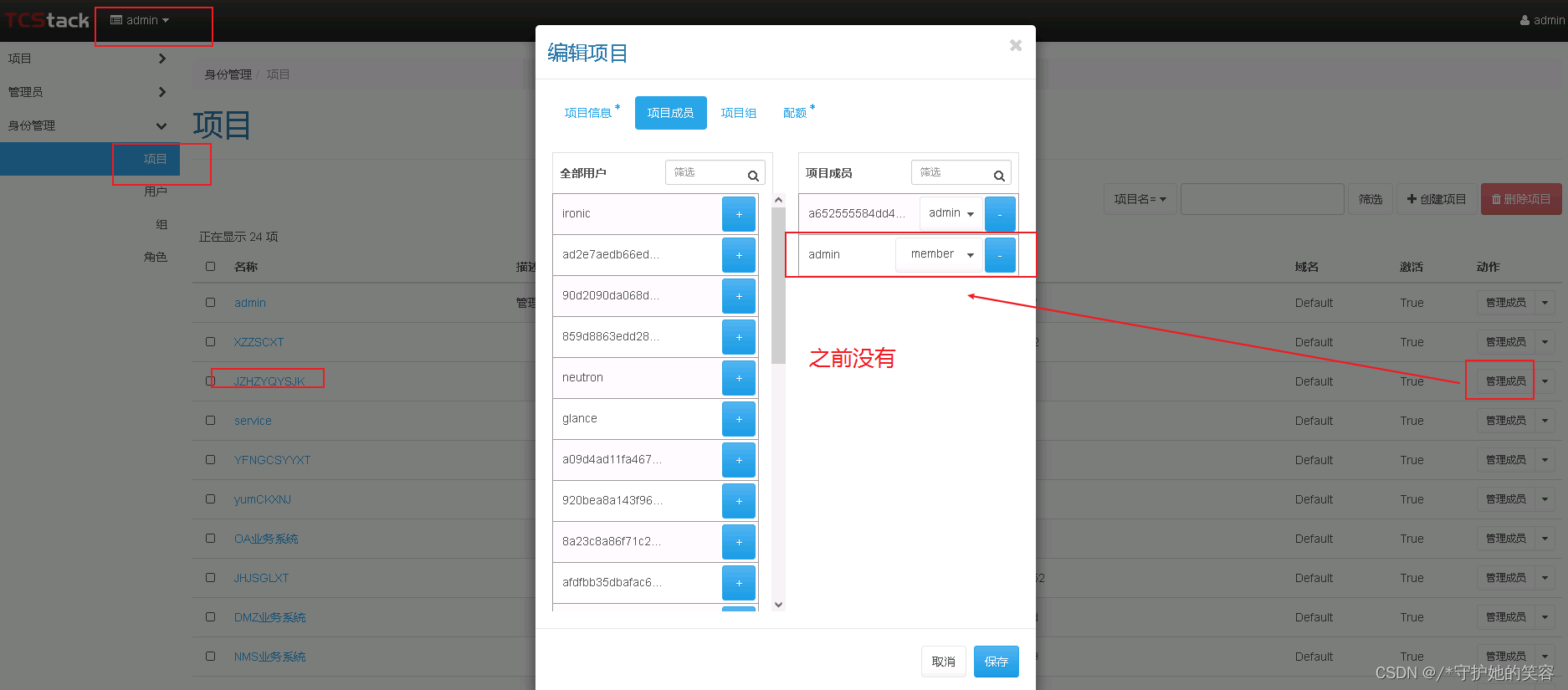Toggle select-all checkbox in table header
The height and width of the screenshot is (690, 1568).
[211, 266]
